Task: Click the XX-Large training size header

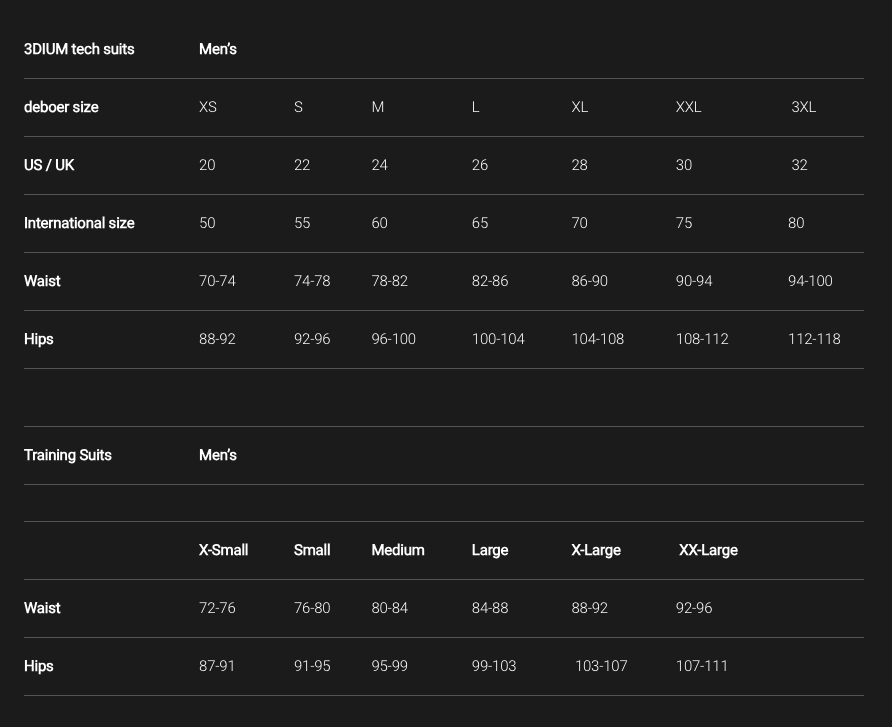Action: pyautogui.click(x=708, y=550)
